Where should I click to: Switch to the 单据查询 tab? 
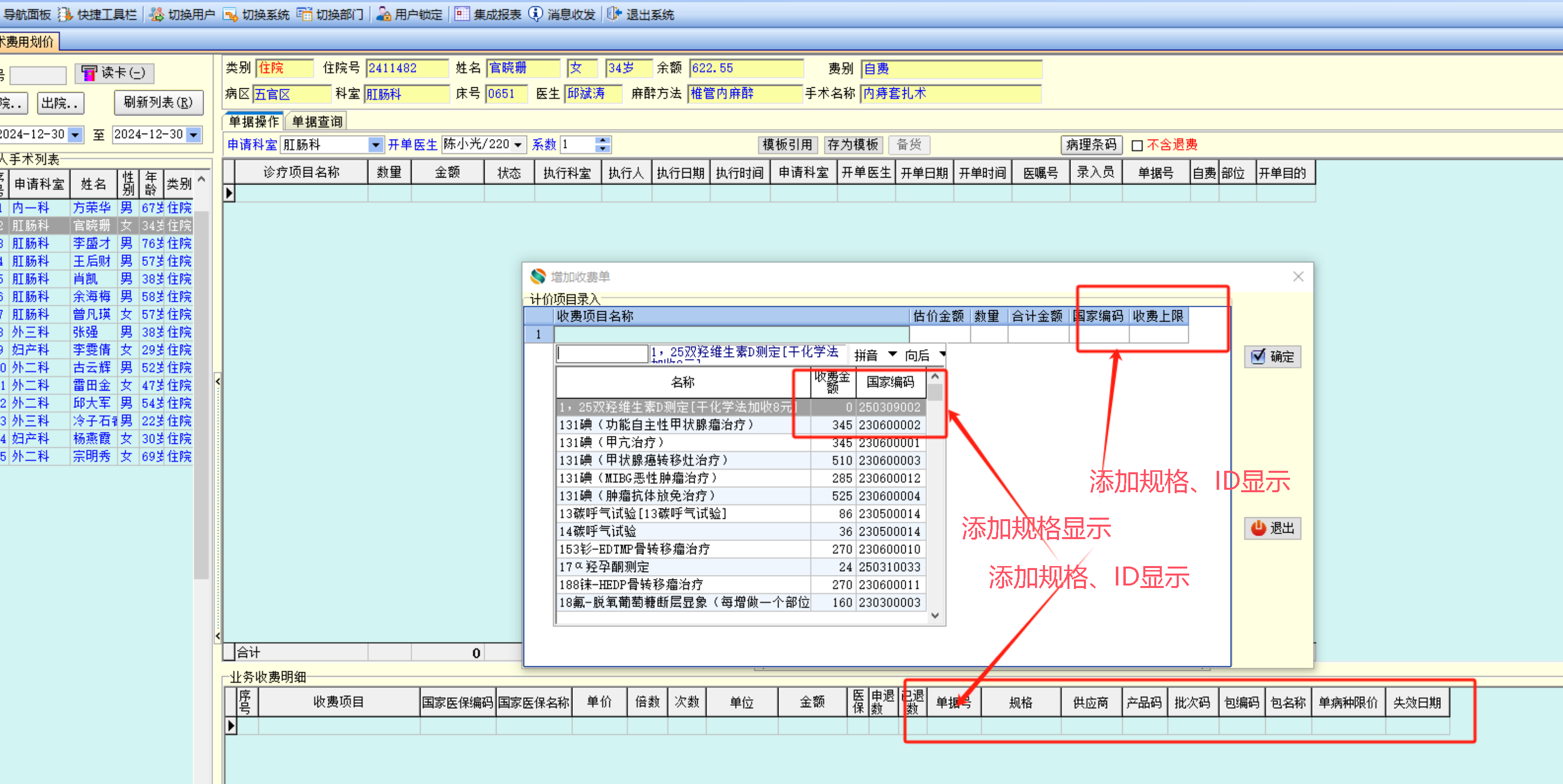[317, 122]
